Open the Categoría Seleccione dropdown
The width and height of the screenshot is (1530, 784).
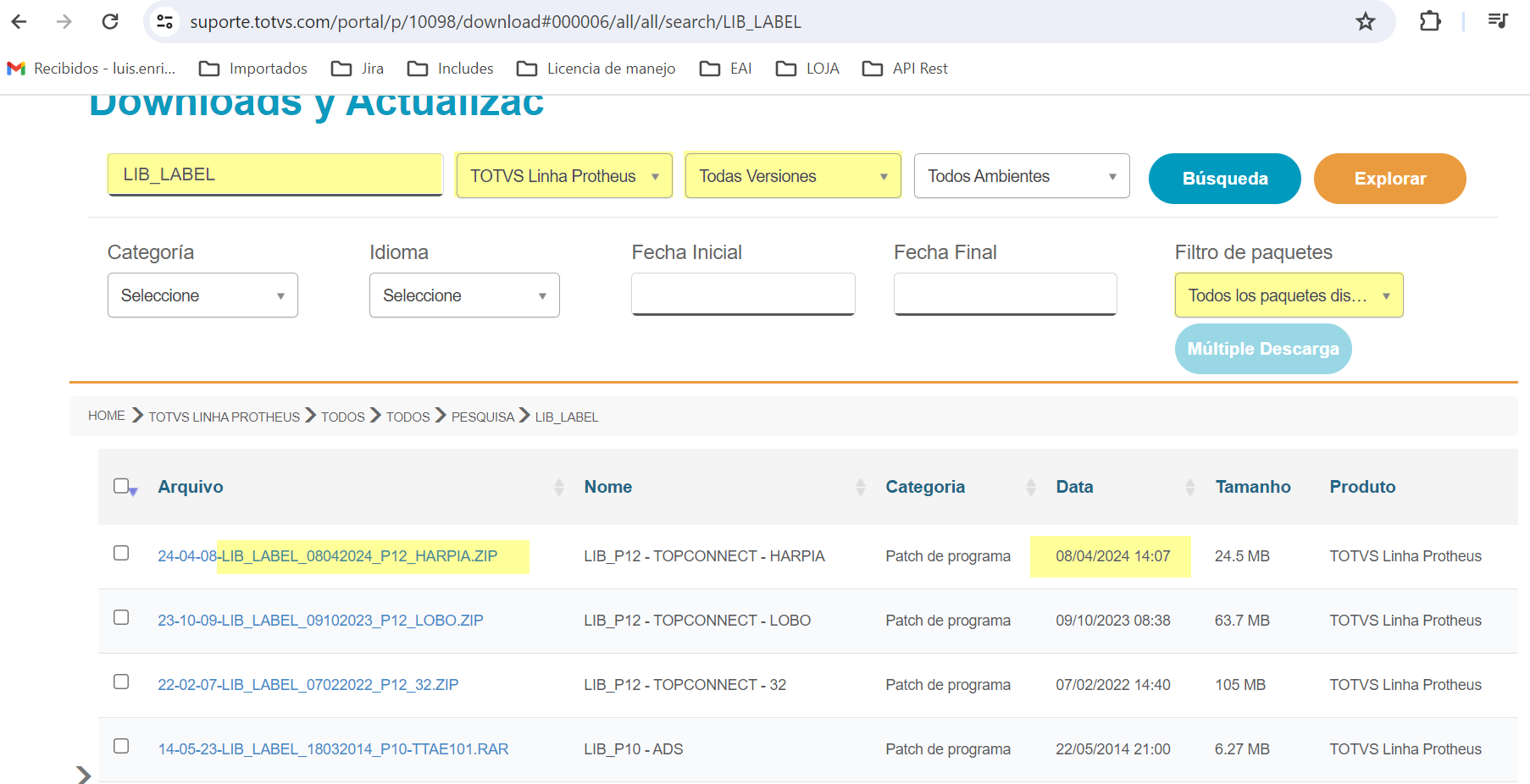click(x=202, y=295)
